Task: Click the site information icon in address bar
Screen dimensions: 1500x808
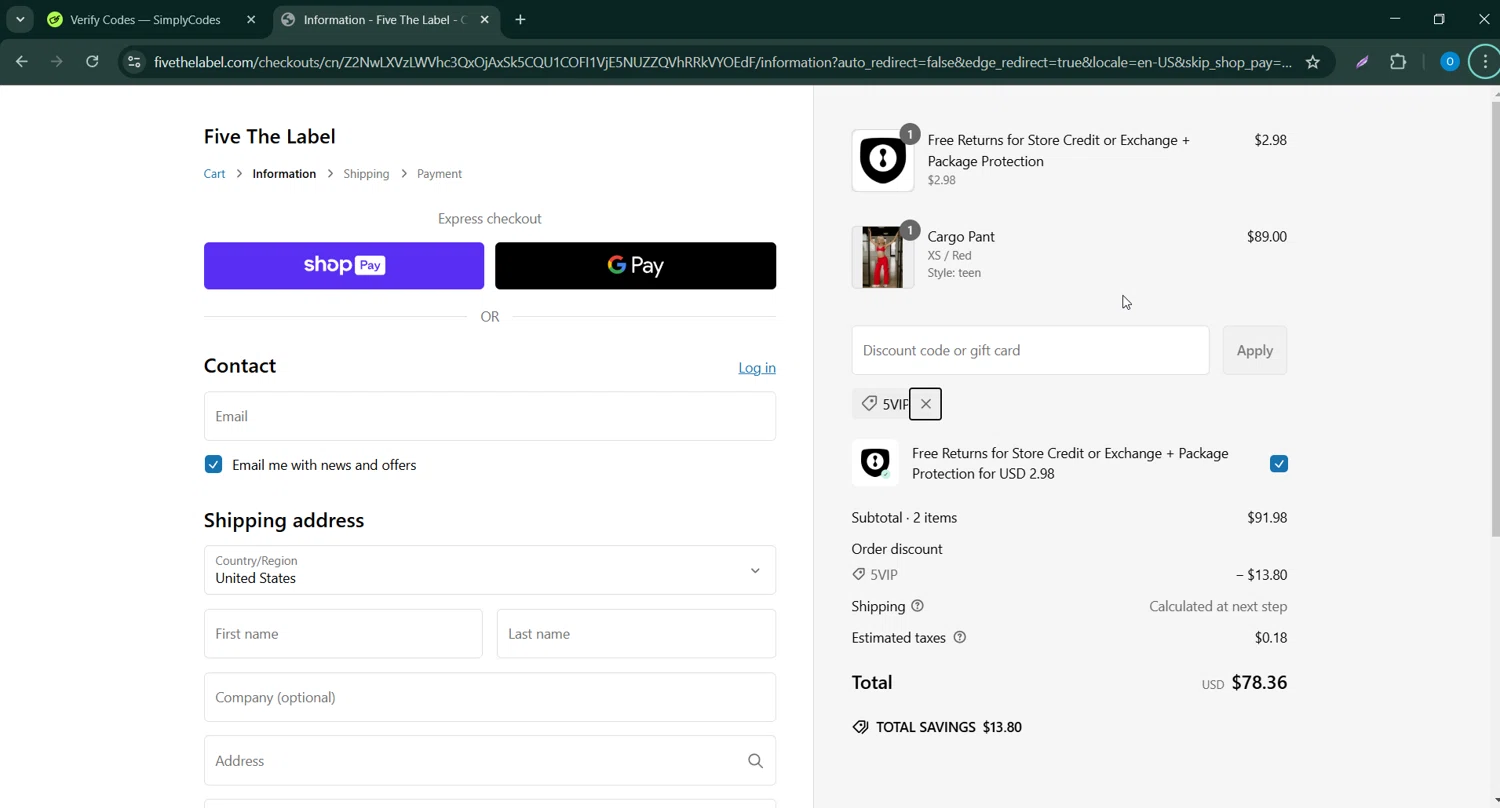Action: [x=134, y=62]
